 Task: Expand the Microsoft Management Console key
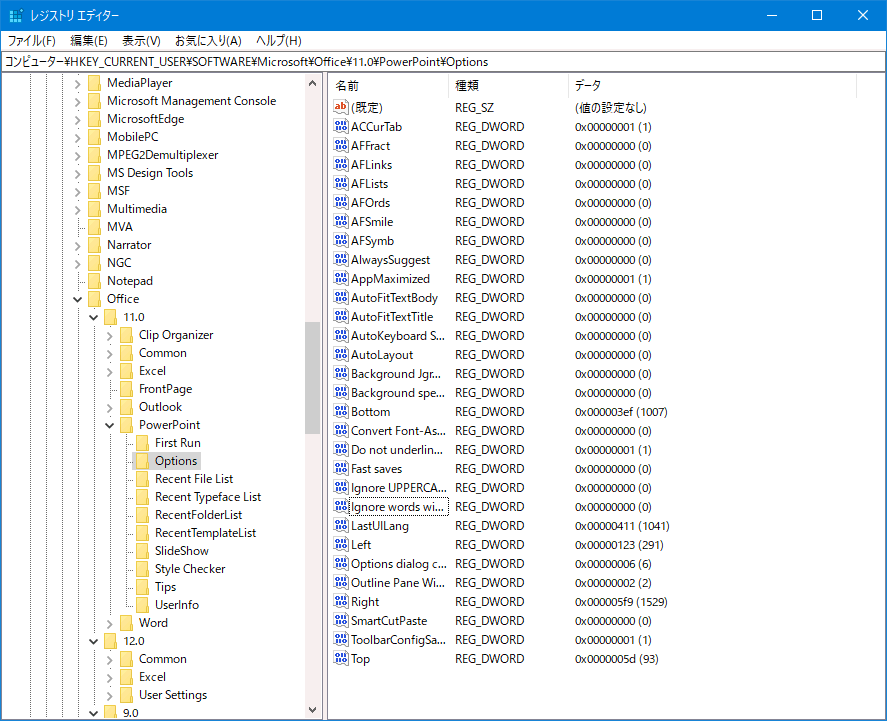77,102
